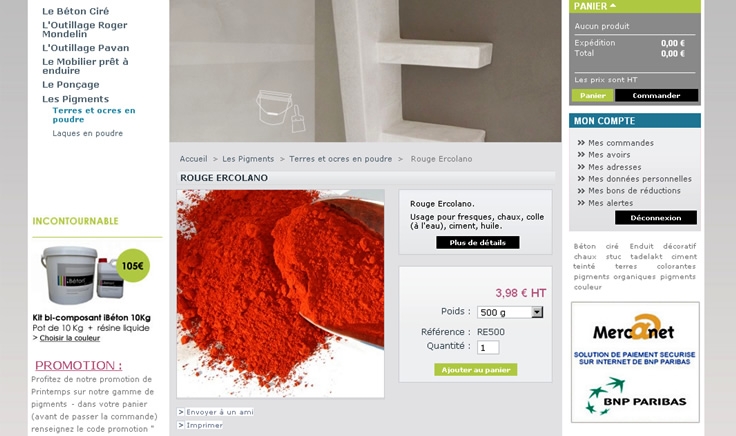This screenshot has width=736, height=436.
Task: Click the BNP Paribas logo
Action: (636, 397)
